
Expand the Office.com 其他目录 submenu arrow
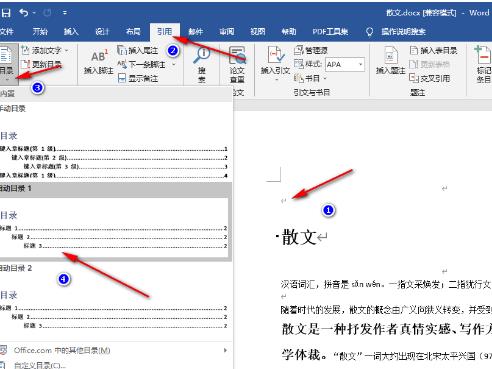[226, 350]
